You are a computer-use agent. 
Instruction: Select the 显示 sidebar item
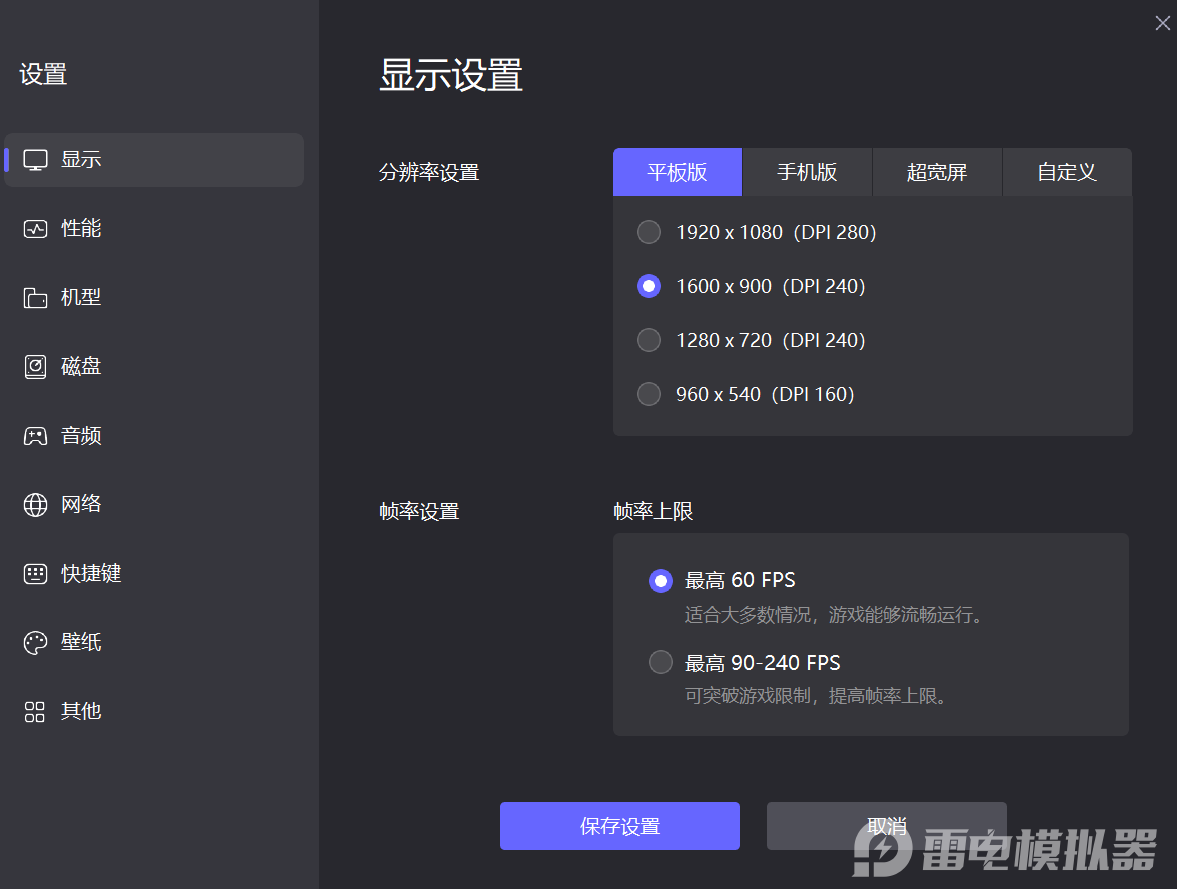80,159
